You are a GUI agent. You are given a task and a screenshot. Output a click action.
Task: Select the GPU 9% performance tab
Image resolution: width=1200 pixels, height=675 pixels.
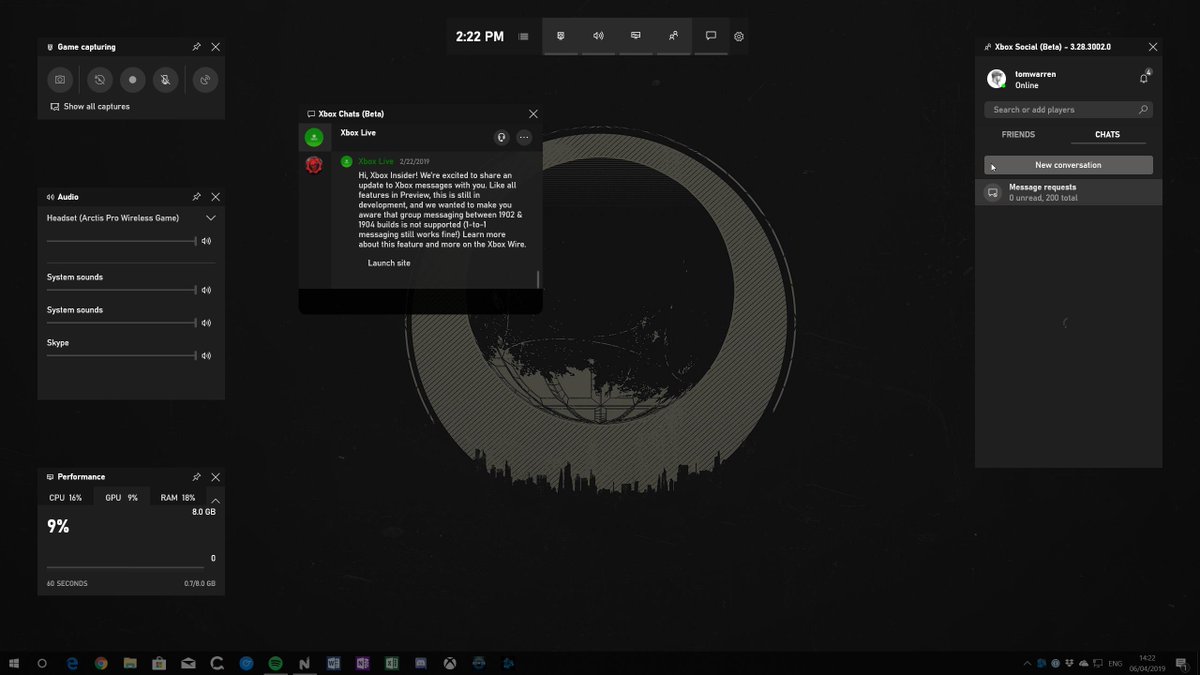(122, 497)
